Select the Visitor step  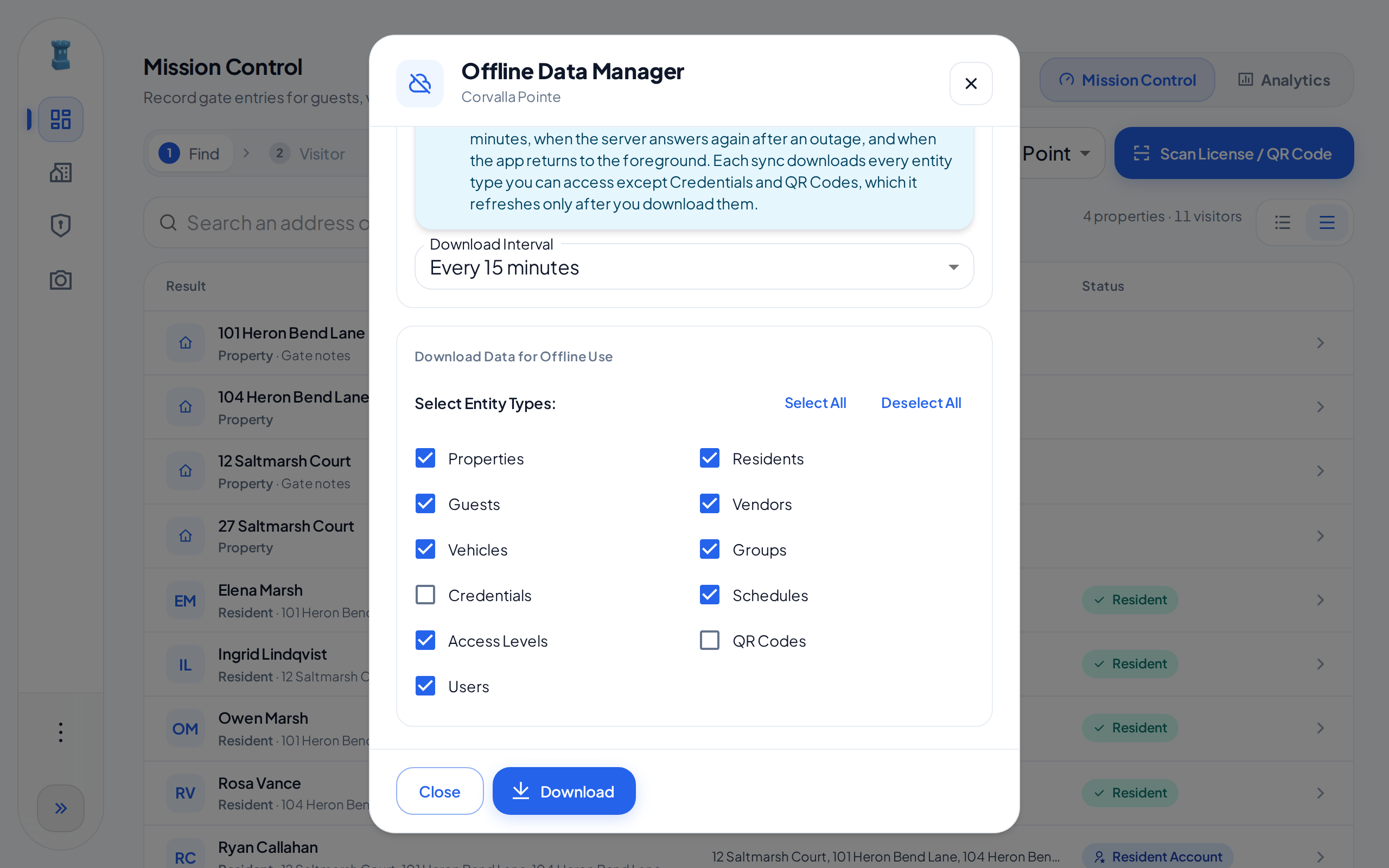pos(308,154)
